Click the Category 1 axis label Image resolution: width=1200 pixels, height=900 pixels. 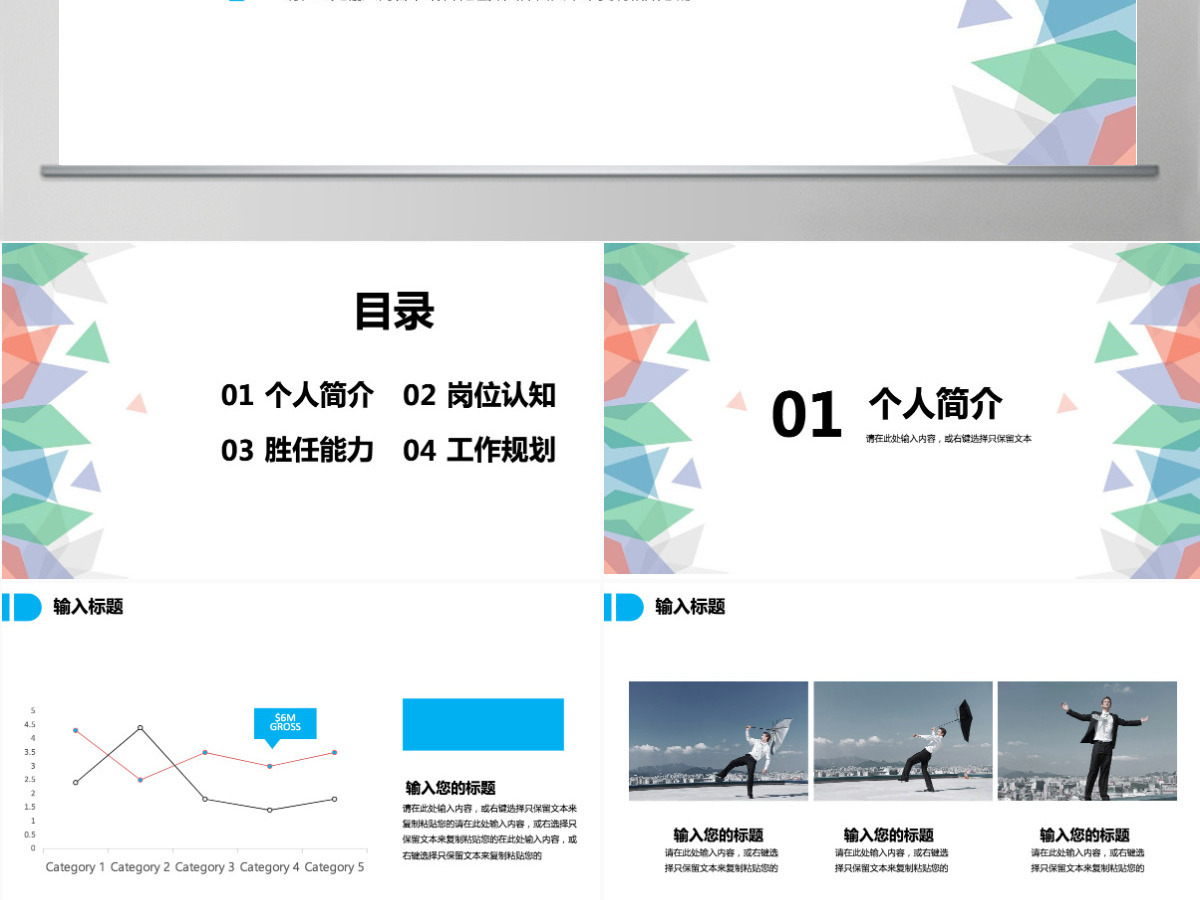[76, 867]
